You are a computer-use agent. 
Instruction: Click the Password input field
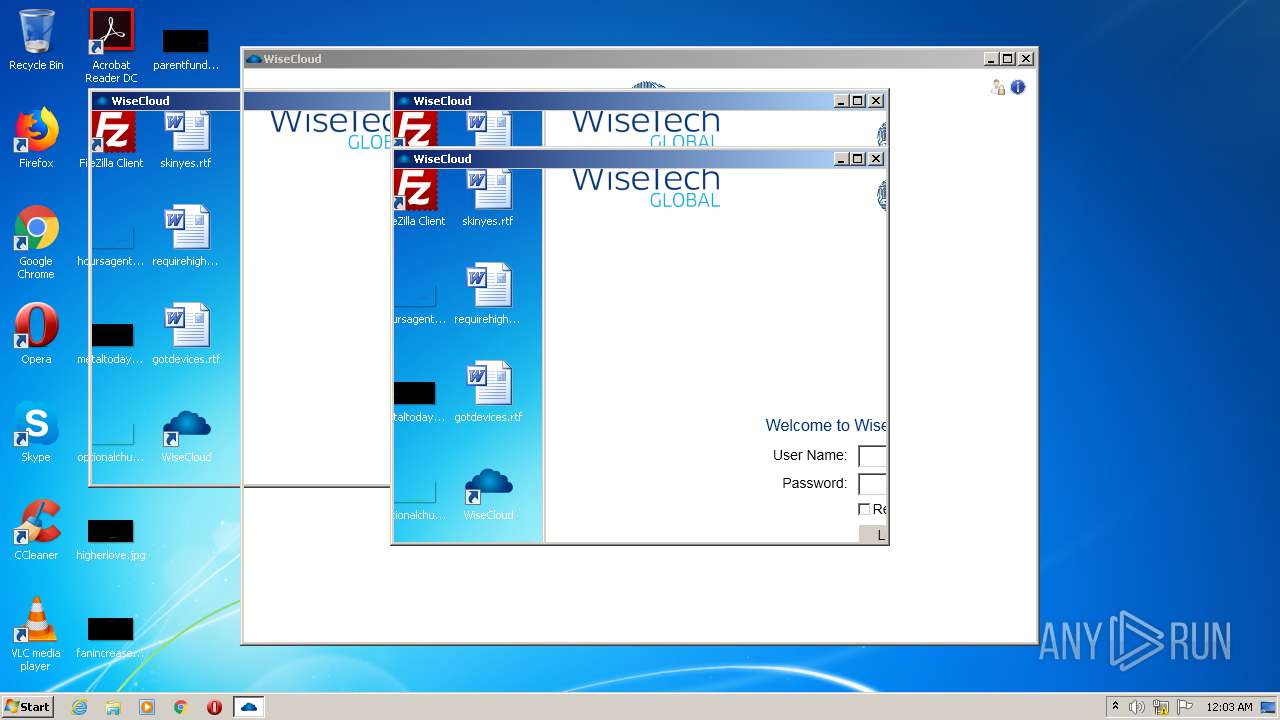[872, 484]
